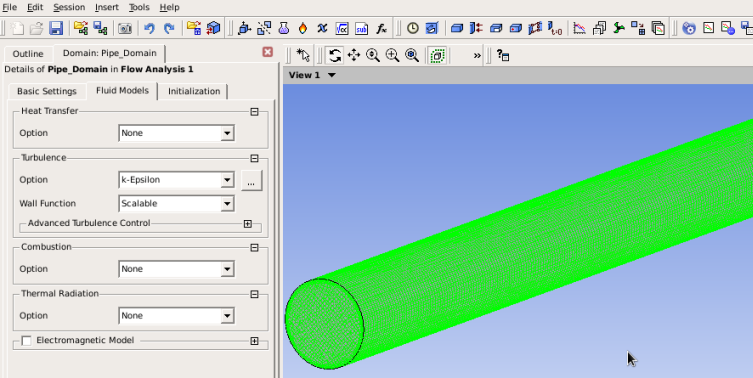Image resolution: width=753 pixels, height=378 pixels.
Task: Collapse the Combustion section
Action: click(255, 248)
